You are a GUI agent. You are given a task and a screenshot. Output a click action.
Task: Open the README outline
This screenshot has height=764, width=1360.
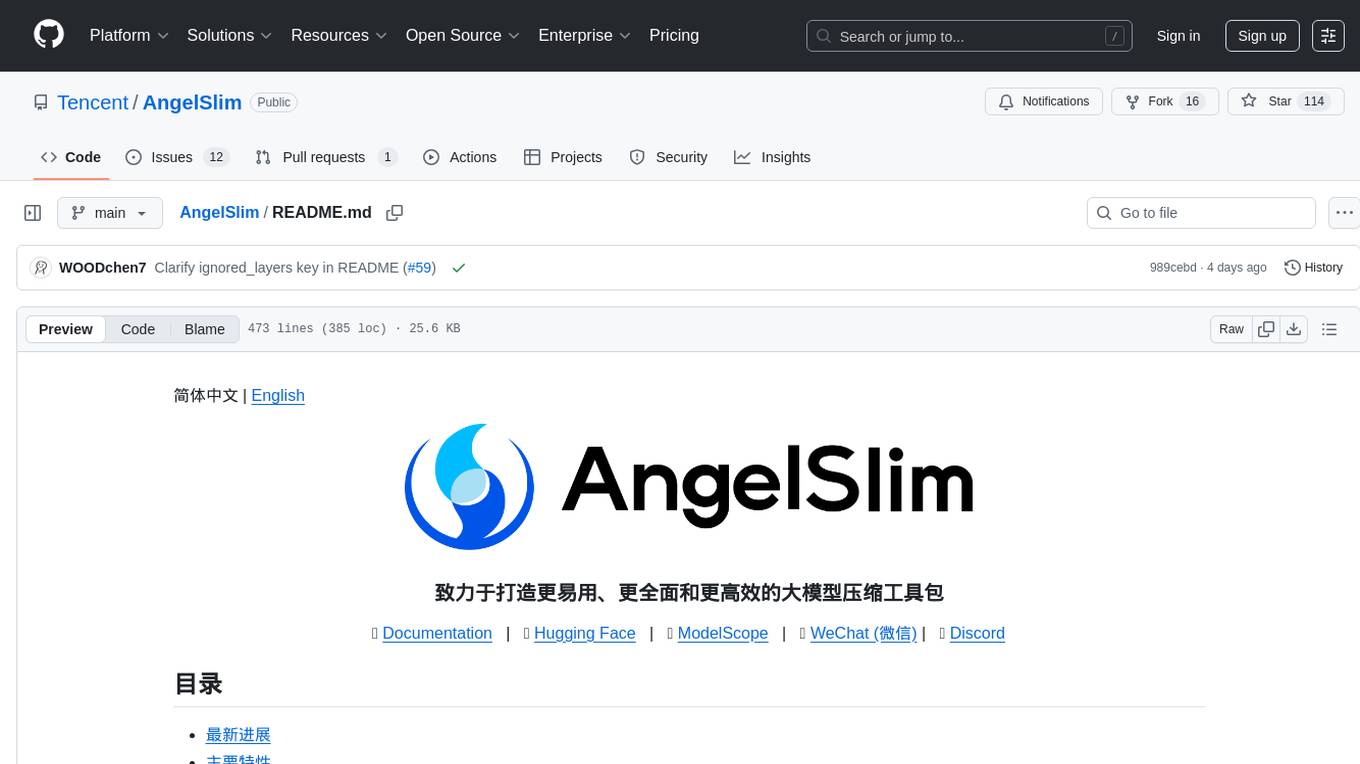(x=1329, y=329)
